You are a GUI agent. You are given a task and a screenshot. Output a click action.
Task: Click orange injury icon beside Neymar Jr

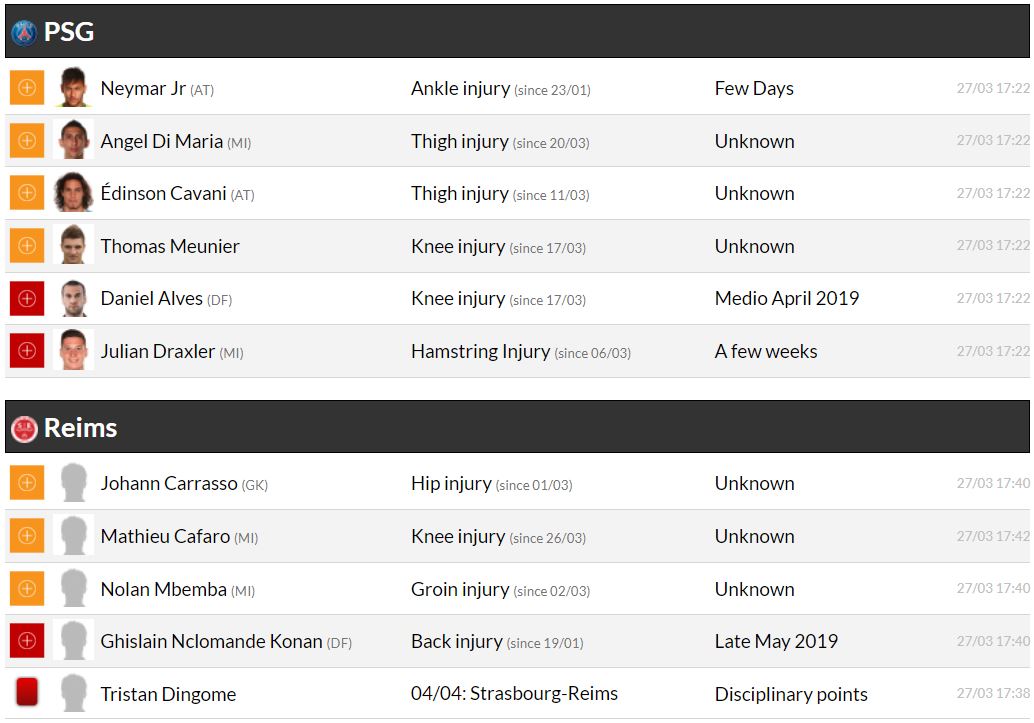(x=27, y=88)
